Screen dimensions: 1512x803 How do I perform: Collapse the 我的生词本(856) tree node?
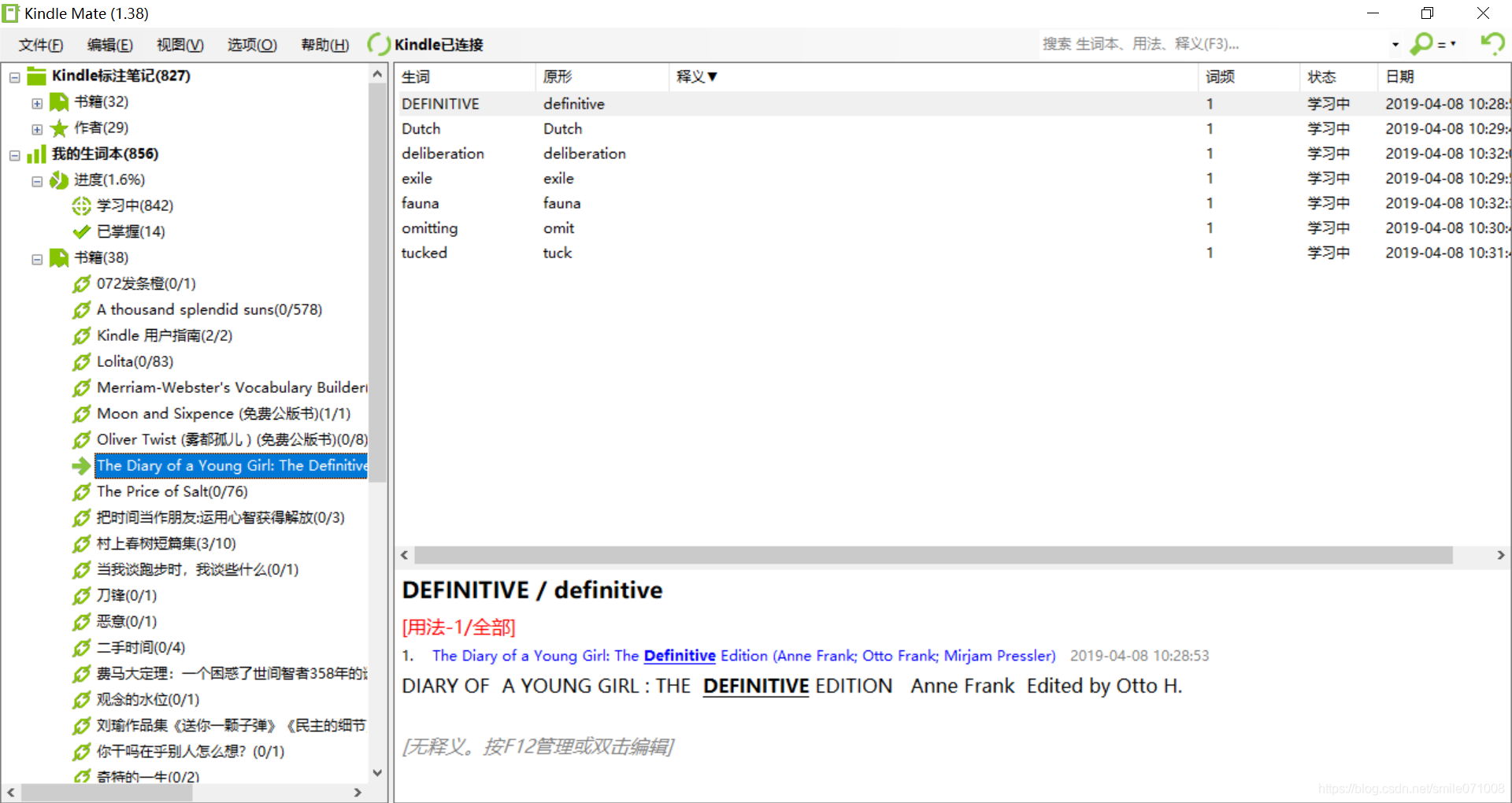pyautogui.click(x=14, y=155)
